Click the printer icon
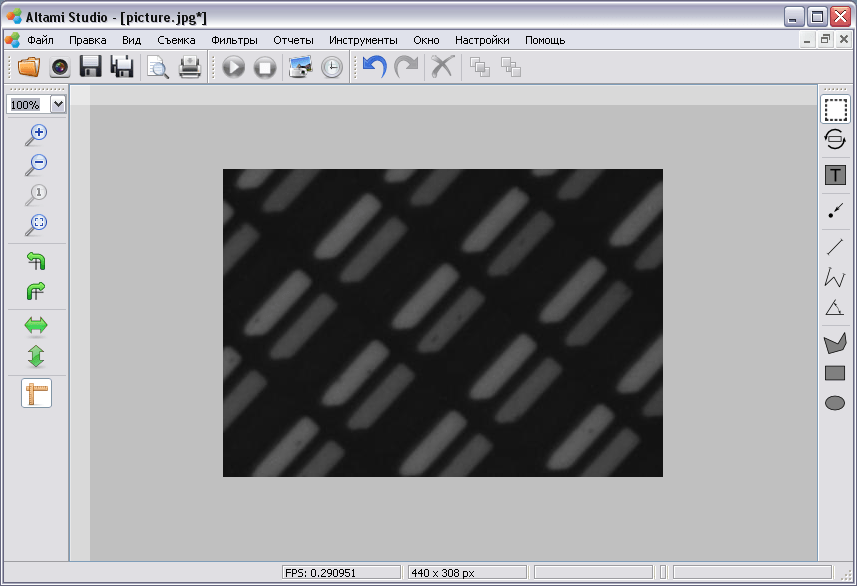Image resolution: width=857 pixels, height=586 pixels. pos(190,67)
